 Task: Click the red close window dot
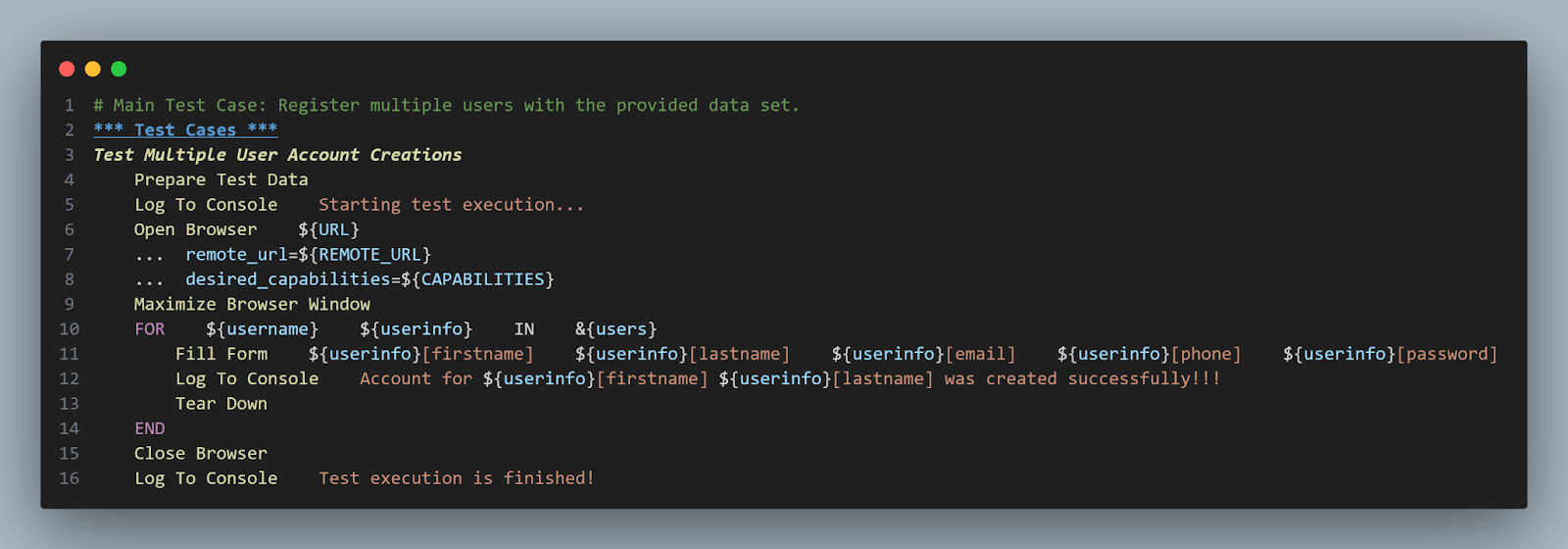pos(67,69)
